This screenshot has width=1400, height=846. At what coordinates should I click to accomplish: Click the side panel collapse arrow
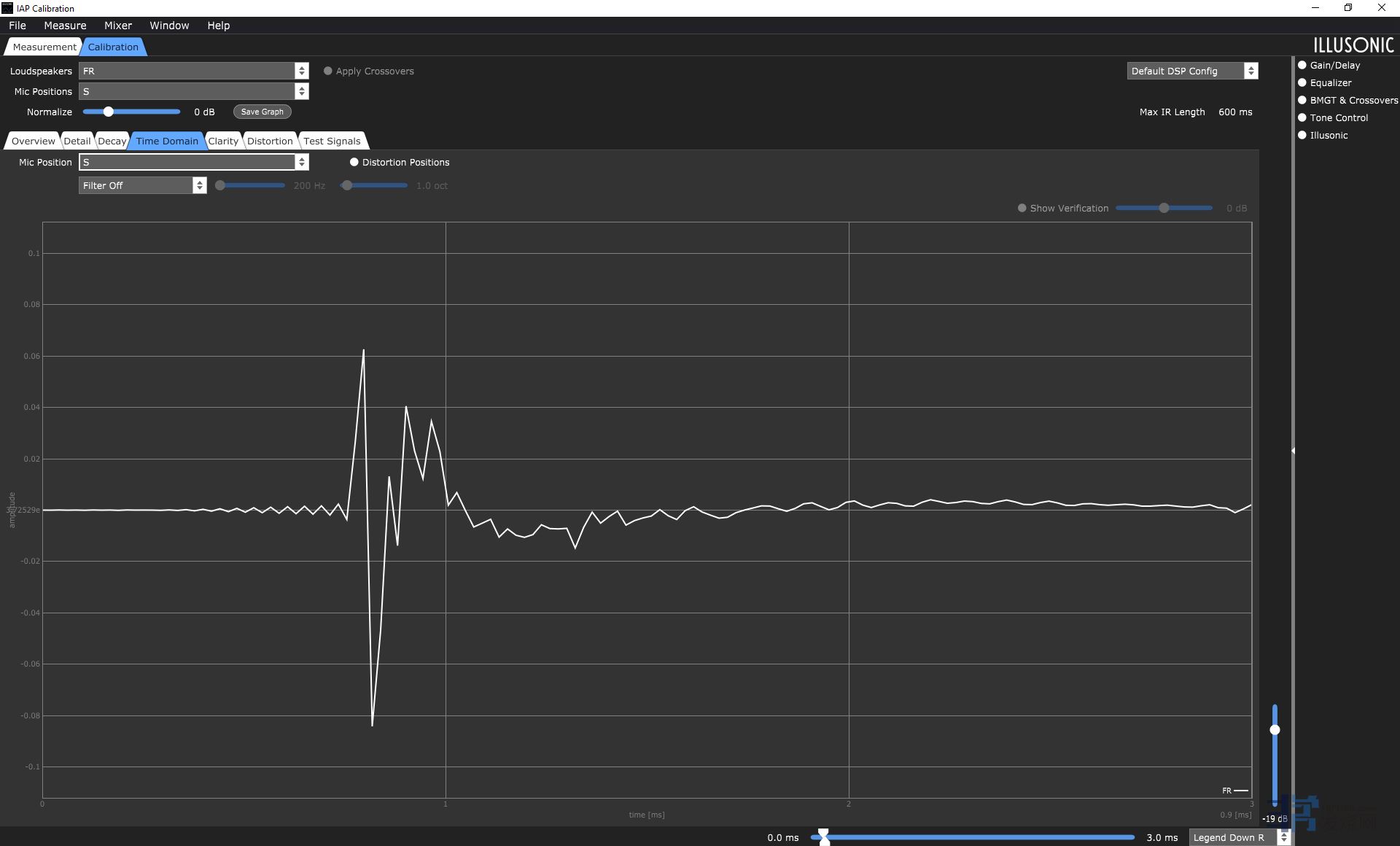(x=1293, y=451)
